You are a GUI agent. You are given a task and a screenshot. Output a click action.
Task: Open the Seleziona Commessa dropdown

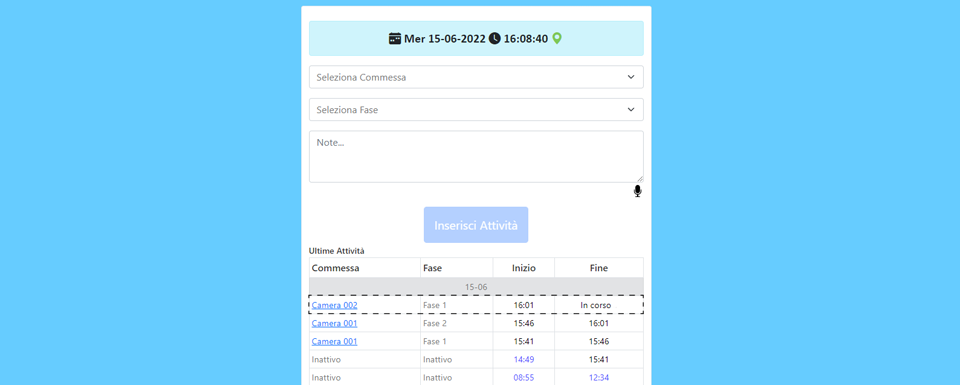476,77
